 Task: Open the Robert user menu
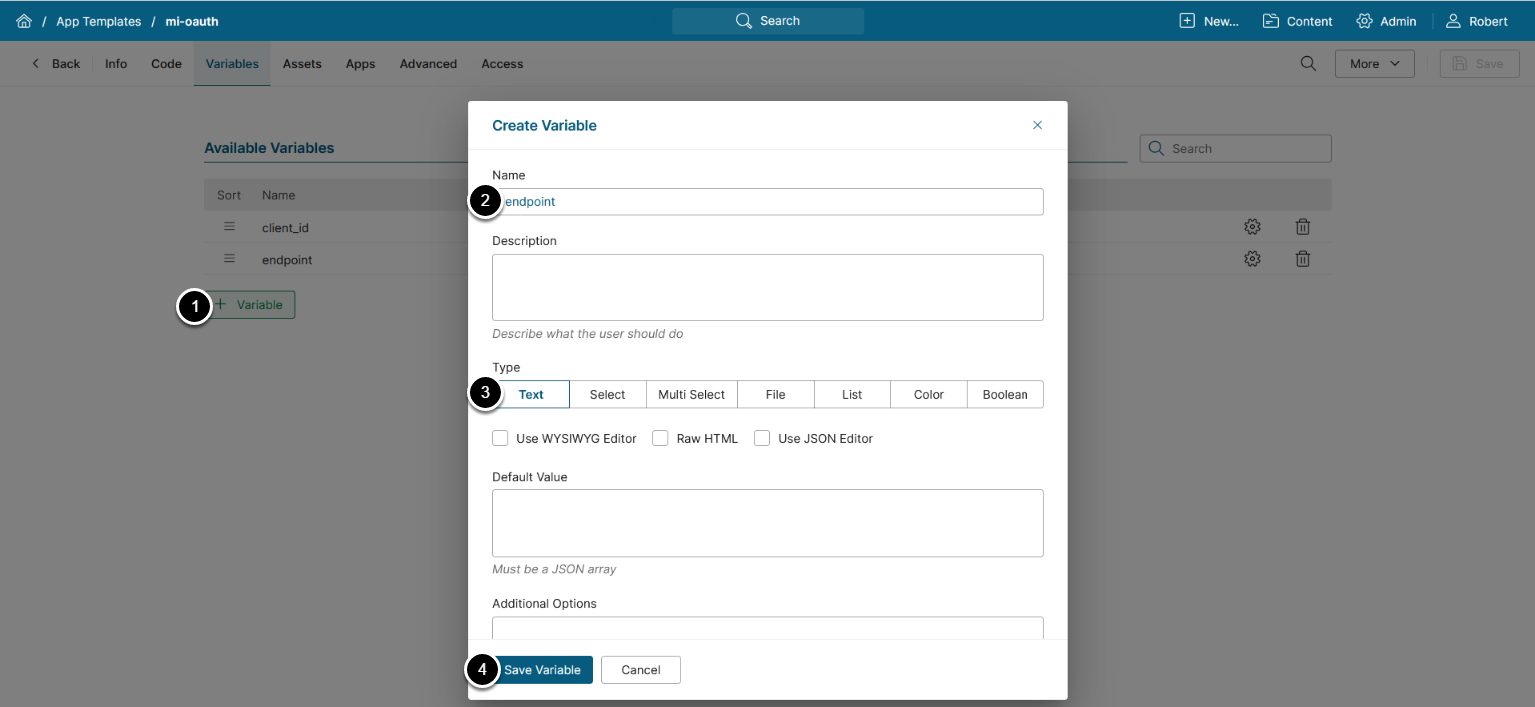pos(1477,21)
